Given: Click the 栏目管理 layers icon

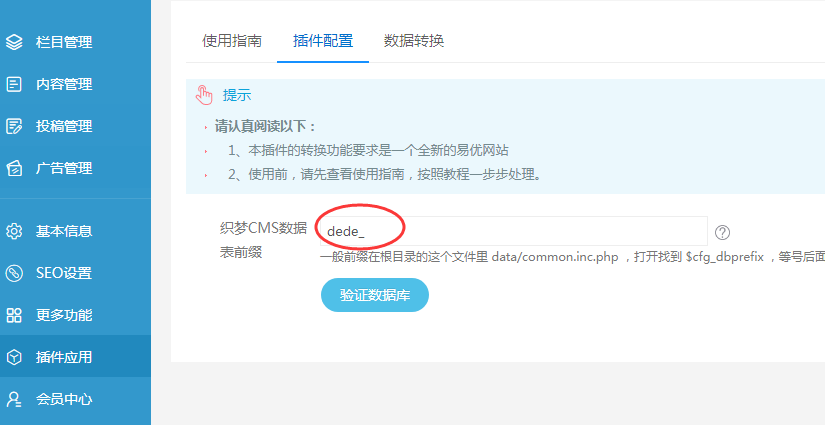Looking at the screenshot, I should tap(14, 42).
